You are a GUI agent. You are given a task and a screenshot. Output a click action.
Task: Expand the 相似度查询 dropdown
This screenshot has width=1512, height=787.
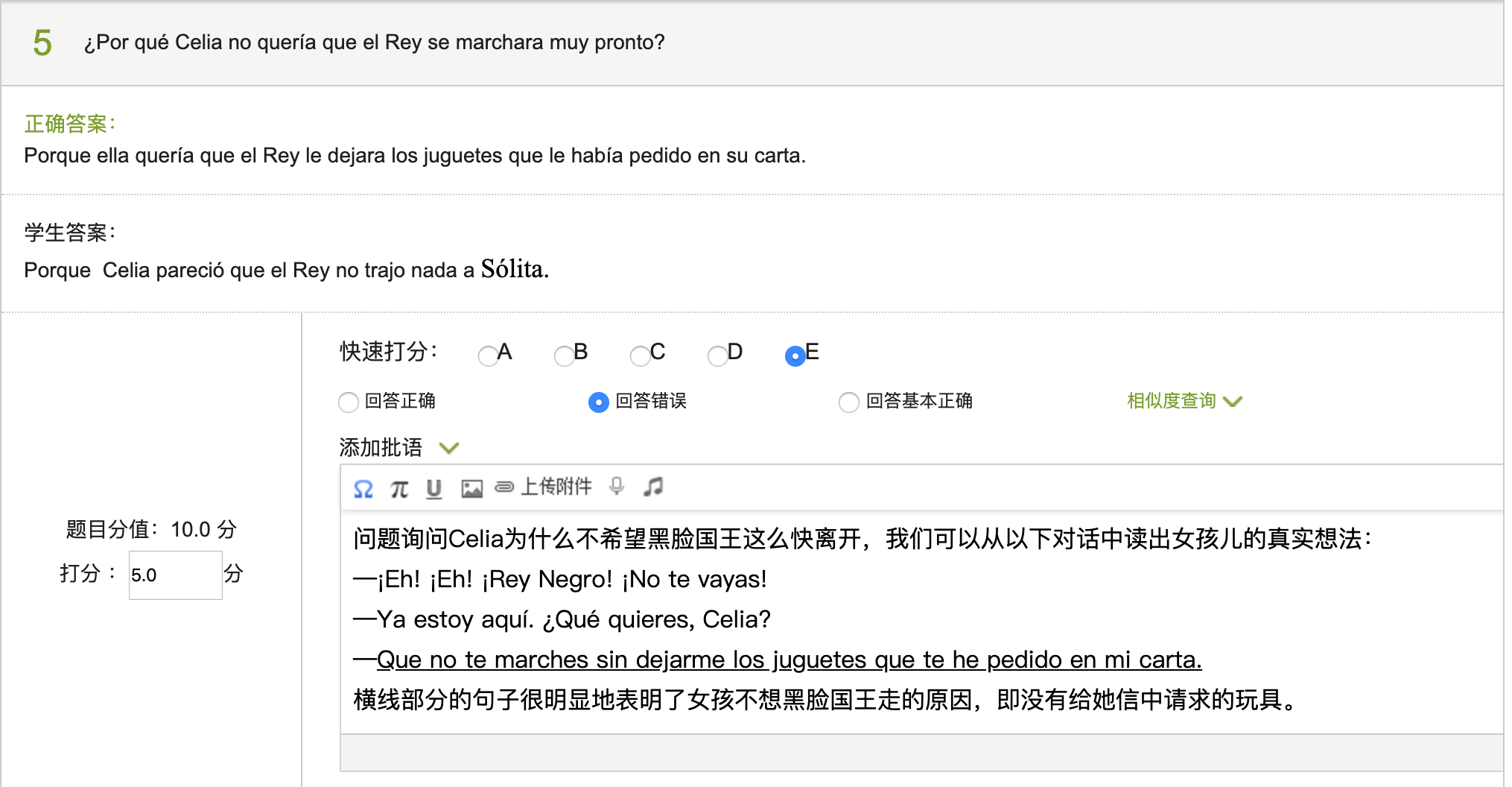pyautogui.click(x=1184, y=401)
